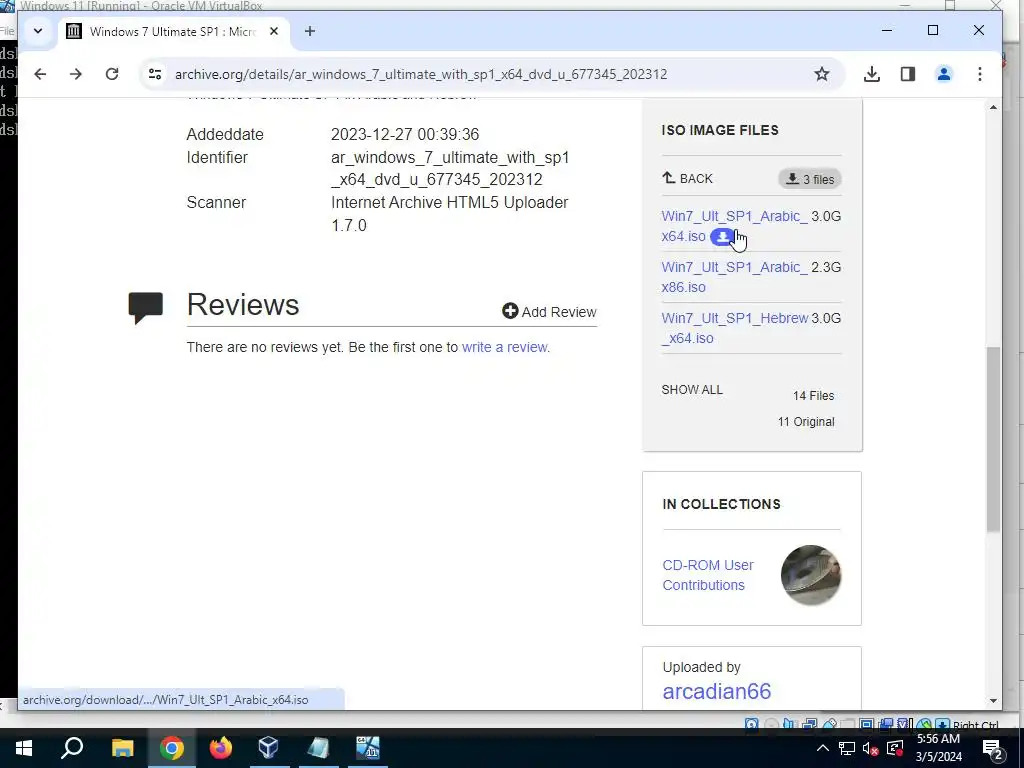Open VirtualBox from taskbar
The image size is (1024, 768).
(269, 748)
